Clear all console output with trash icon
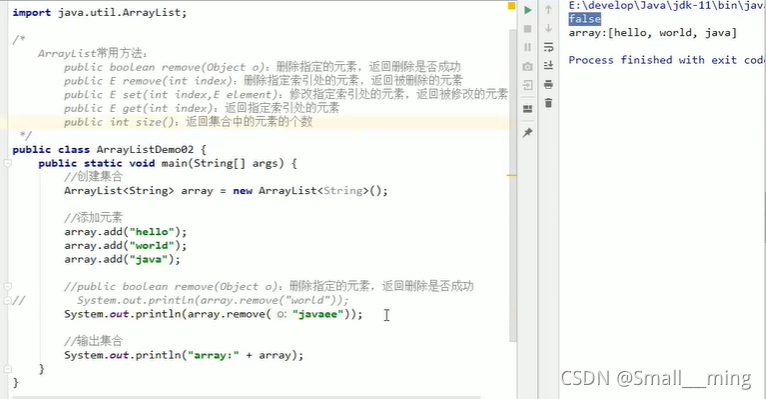The width and height of the screenshot is (766, 399). (x=548, y=103)
